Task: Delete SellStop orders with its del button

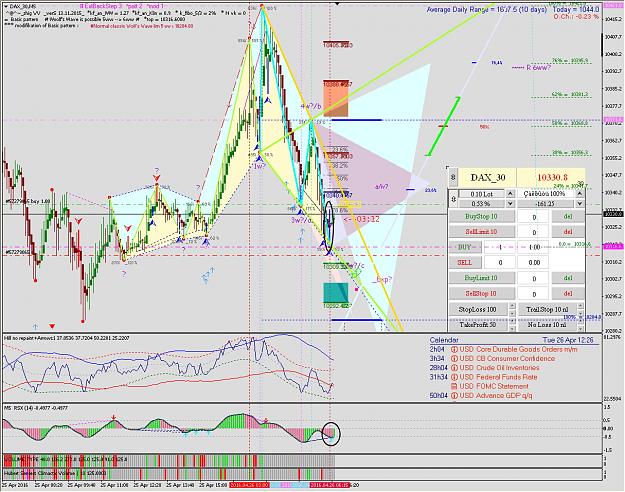Action: (x=568, y=293)
